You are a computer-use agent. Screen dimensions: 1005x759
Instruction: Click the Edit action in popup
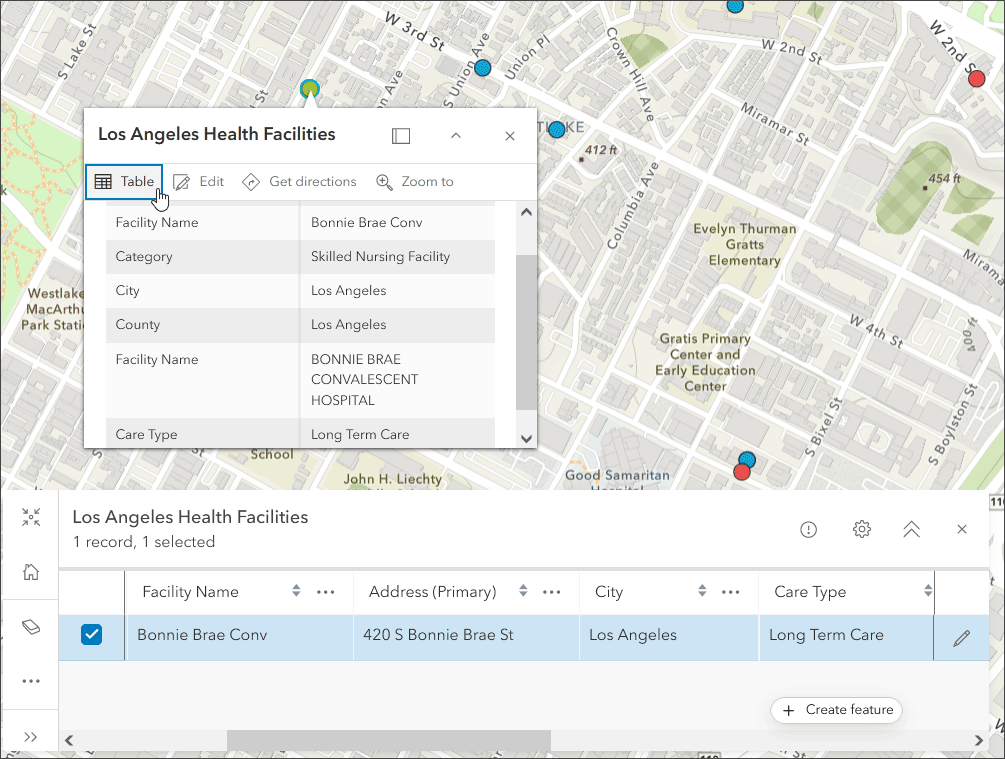point(198,182)
